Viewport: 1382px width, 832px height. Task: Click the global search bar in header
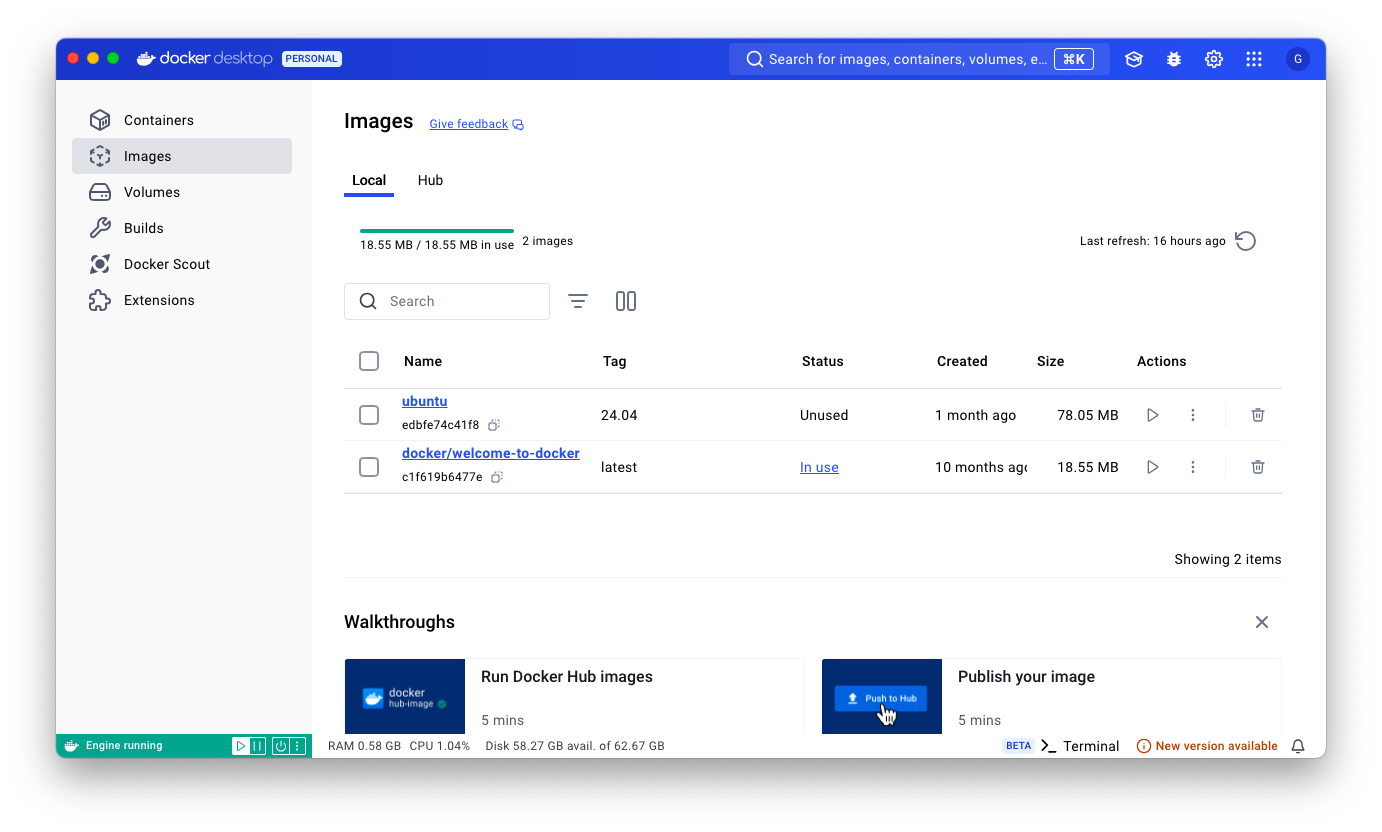coord(919,59)
